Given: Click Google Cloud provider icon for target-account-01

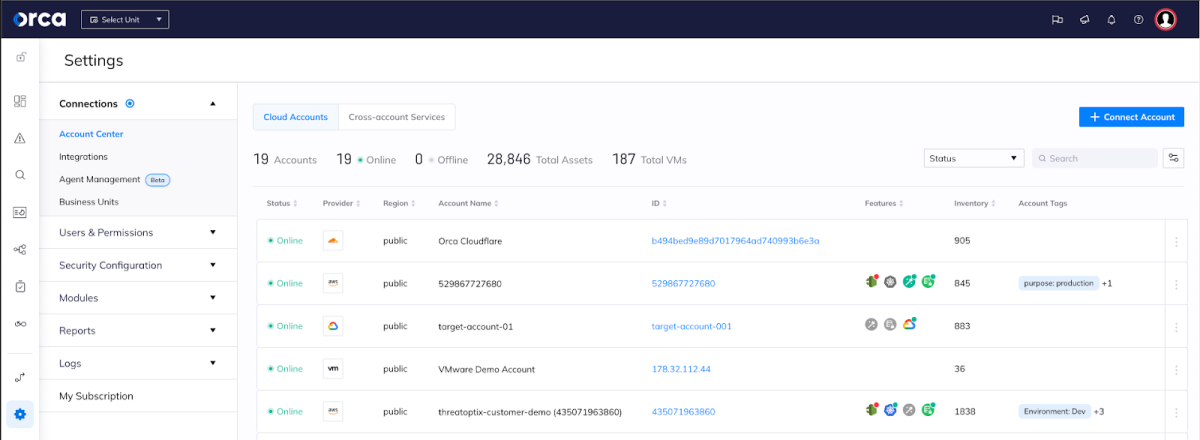Looking at the screenshot, I should pos(334,326).
